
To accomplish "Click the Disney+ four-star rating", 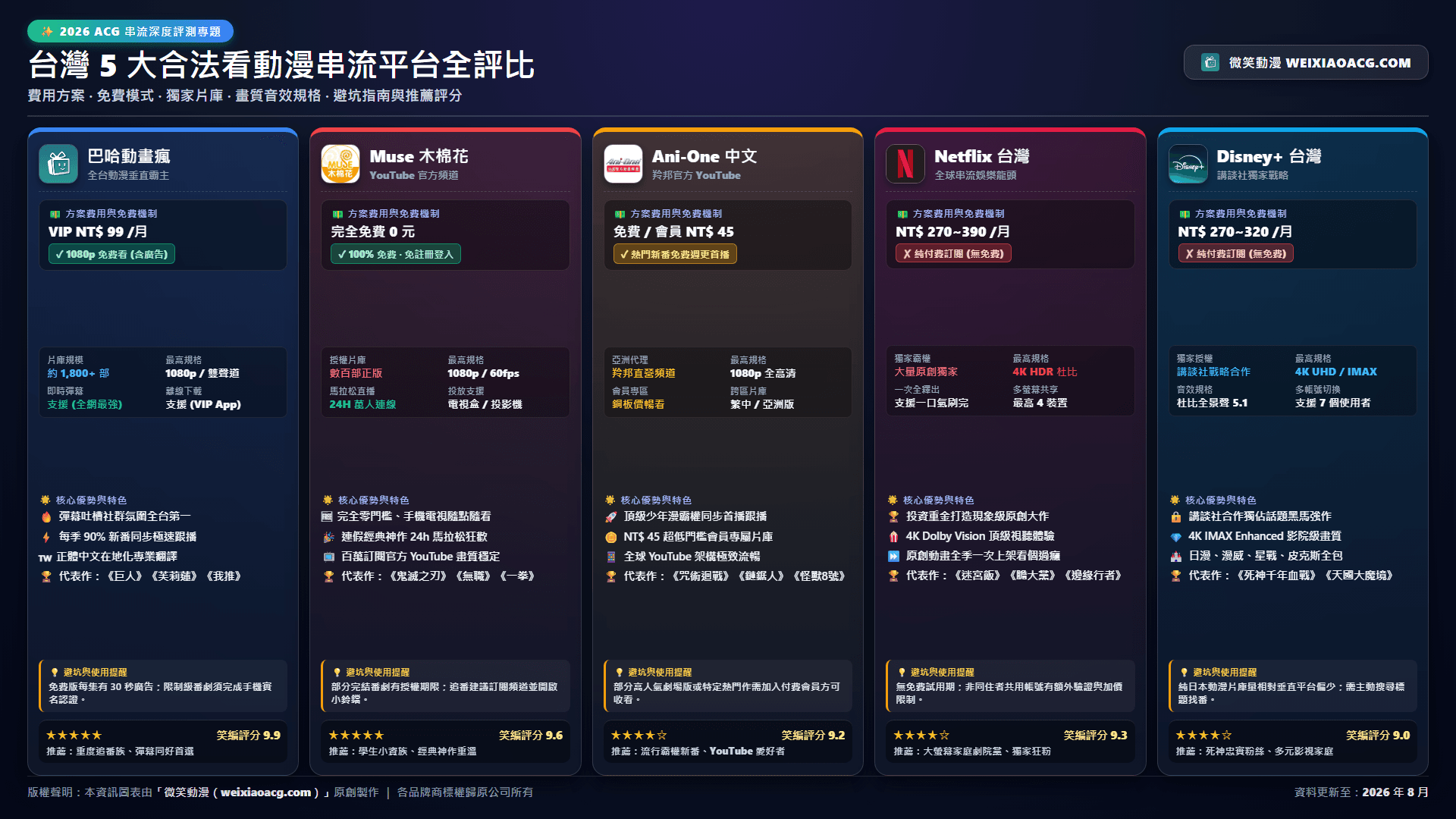I will click(x=1203, y=735).
